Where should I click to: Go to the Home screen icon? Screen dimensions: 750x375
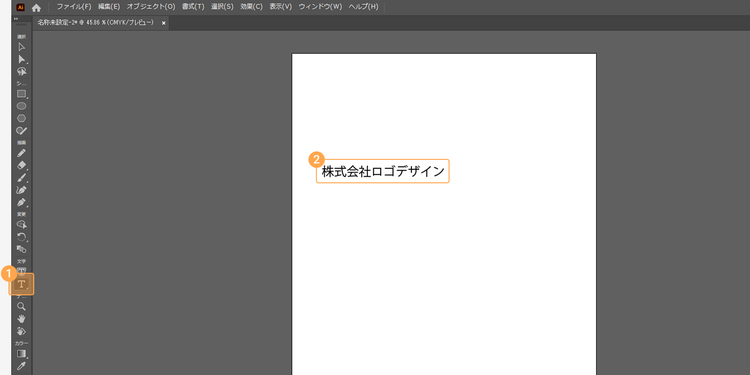point(36,8)
